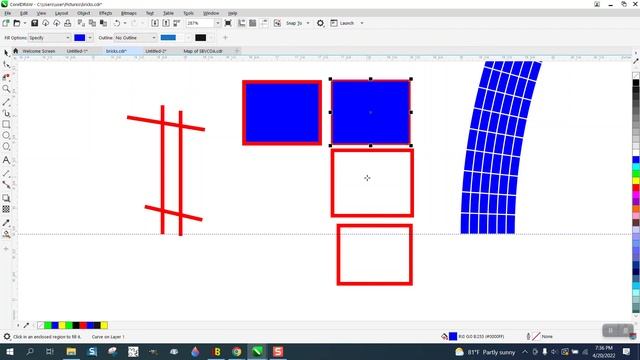Select the Zoom magnifier tool
Screen dimensions: 640x360
tap(6, 89)
